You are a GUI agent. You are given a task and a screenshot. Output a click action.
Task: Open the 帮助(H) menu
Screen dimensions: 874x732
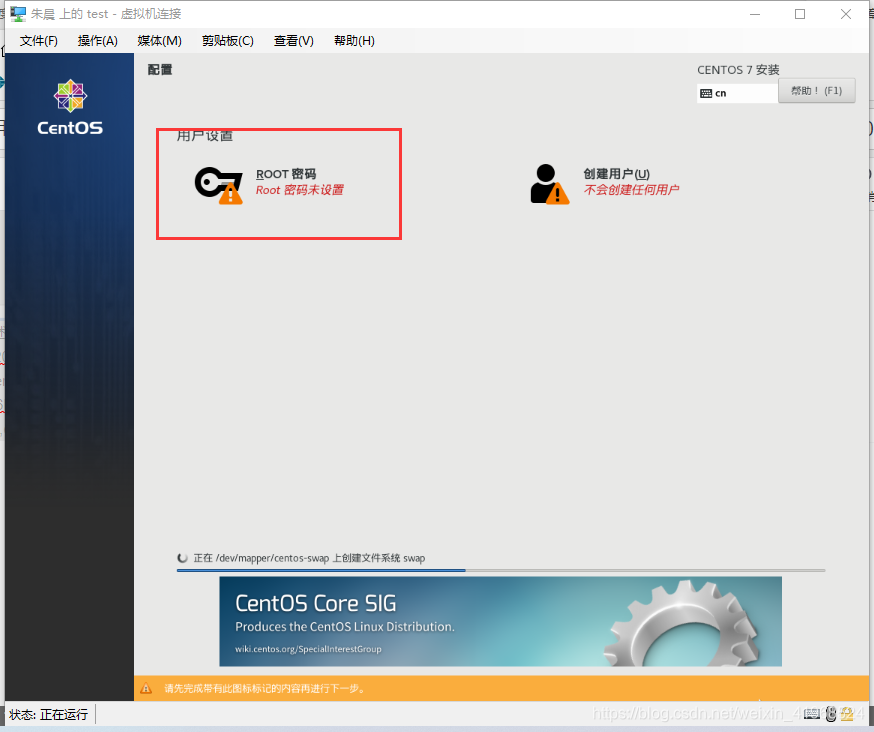(354, 41)
